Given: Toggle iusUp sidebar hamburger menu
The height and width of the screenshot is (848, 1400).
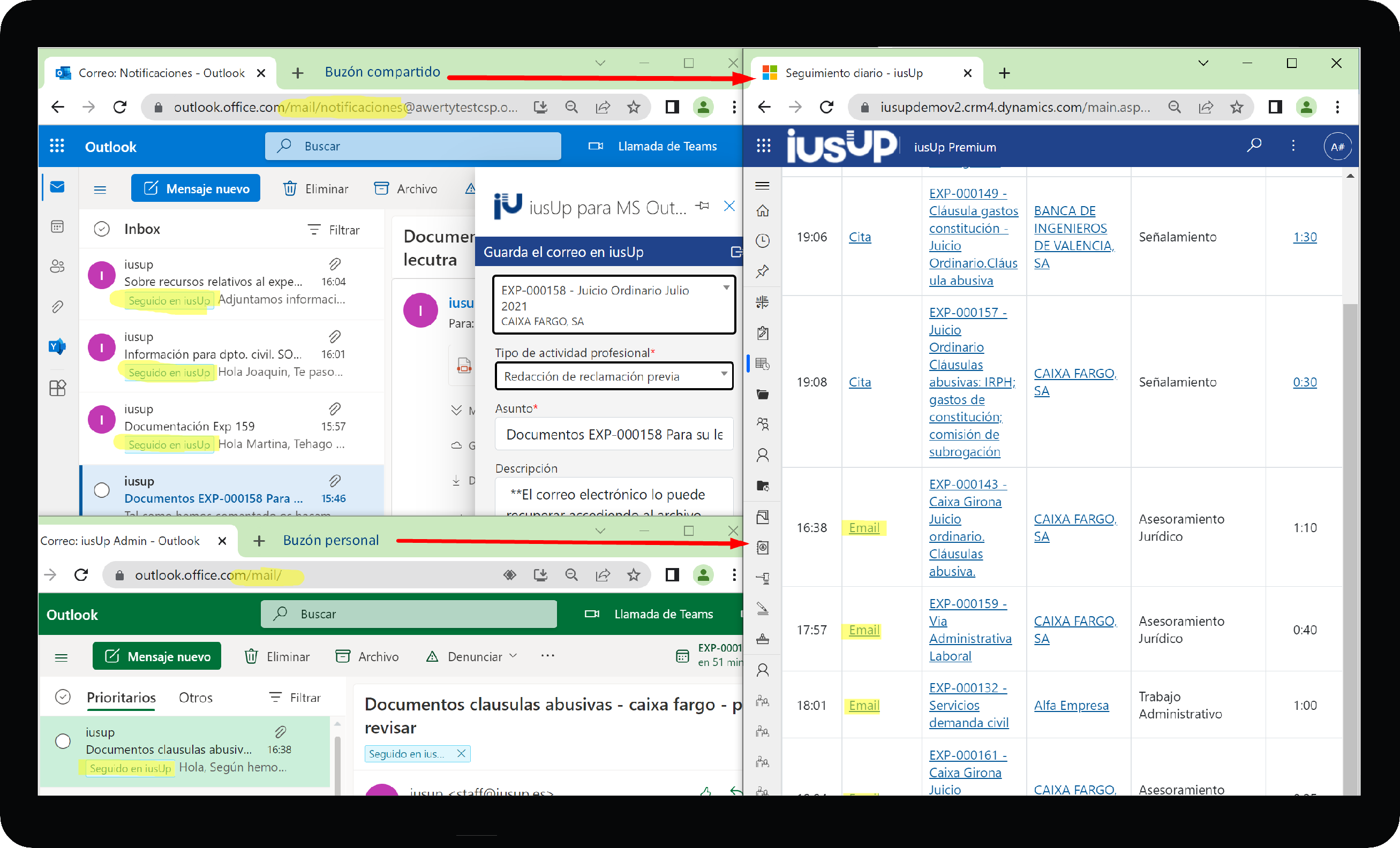Looking at the screenshot, I should (763, 185).
